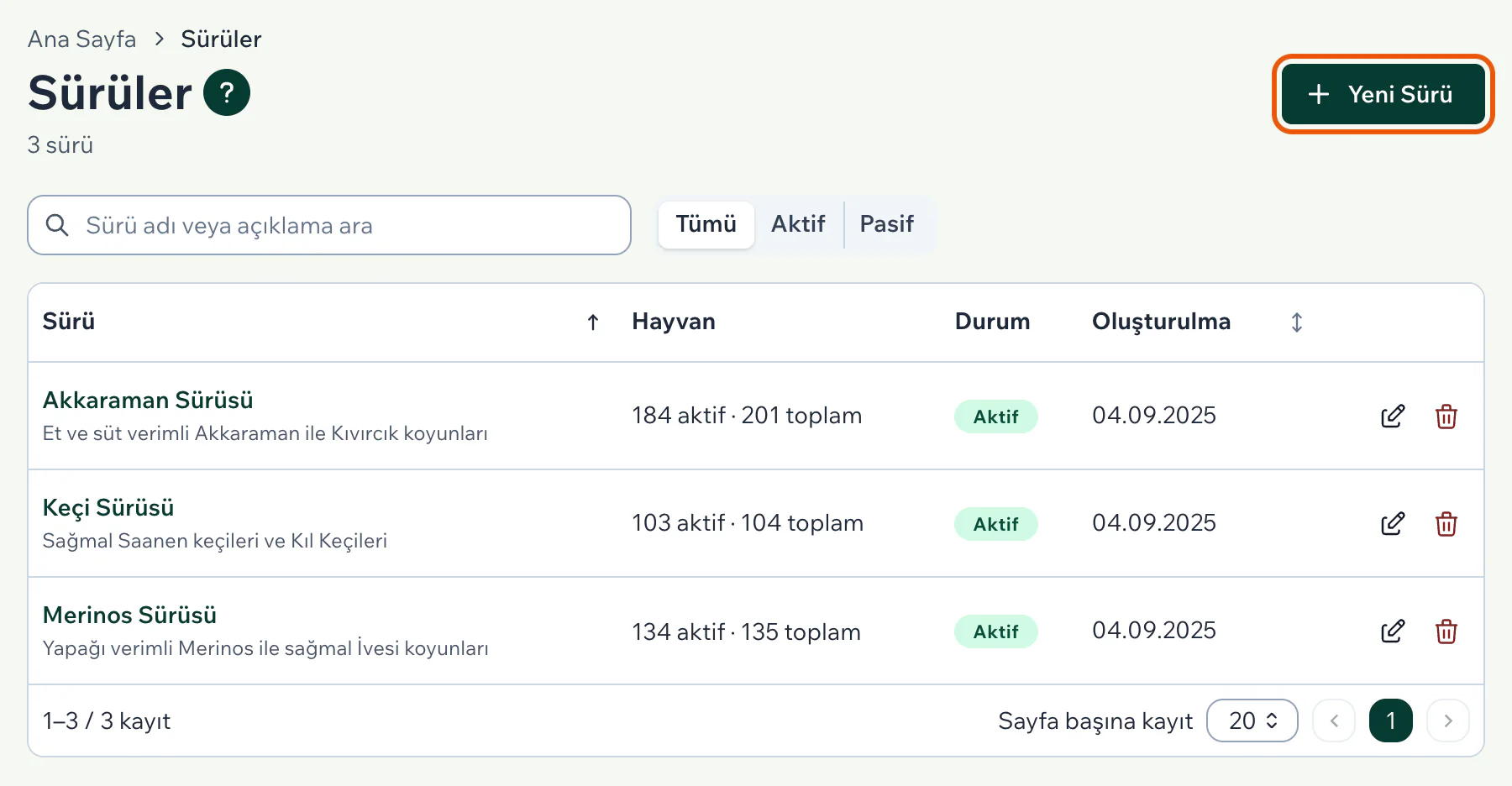Image resolution: width=1512 pixels, height=786 pixels.
Task: Click 'Sağmal Saanen keçileri ve Kıl Keçileri' description
Action: (215, 541)
